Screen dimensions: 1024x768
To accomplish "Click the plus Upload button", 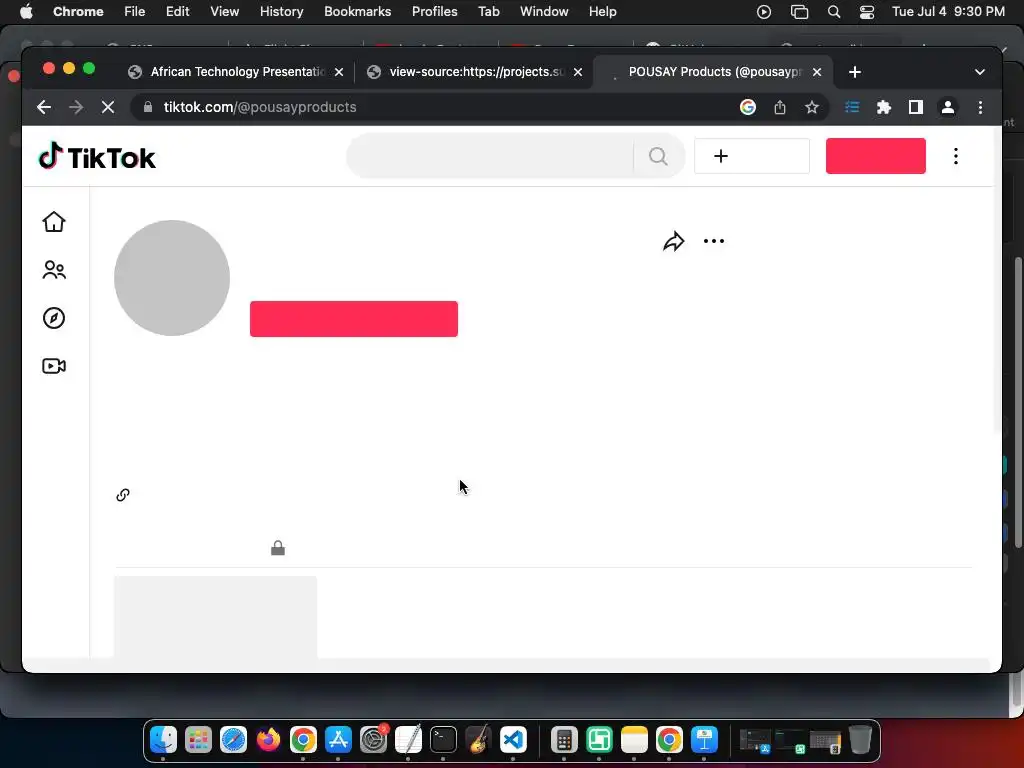I will (x=752, y=156).
